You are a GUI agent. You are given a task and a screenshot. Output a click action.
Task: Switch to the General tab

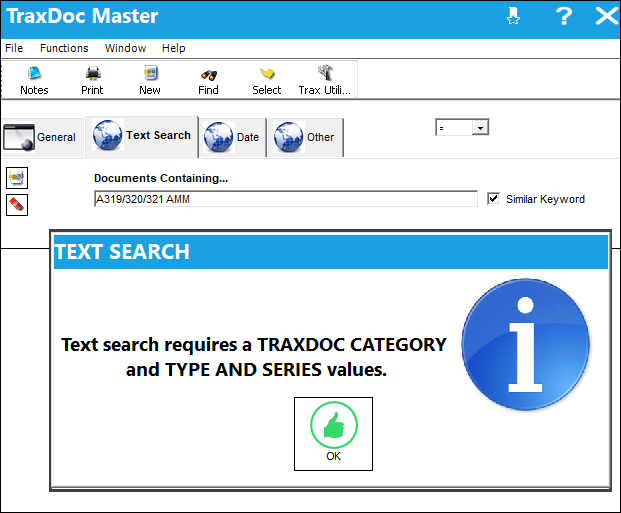(43, 137)
